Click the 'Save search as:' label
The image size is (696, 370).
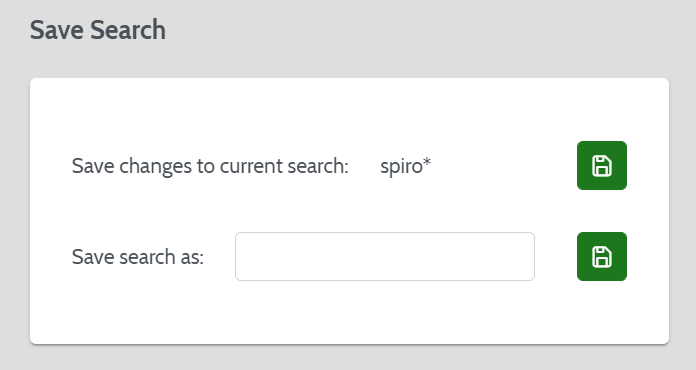[x=138, y=257]
